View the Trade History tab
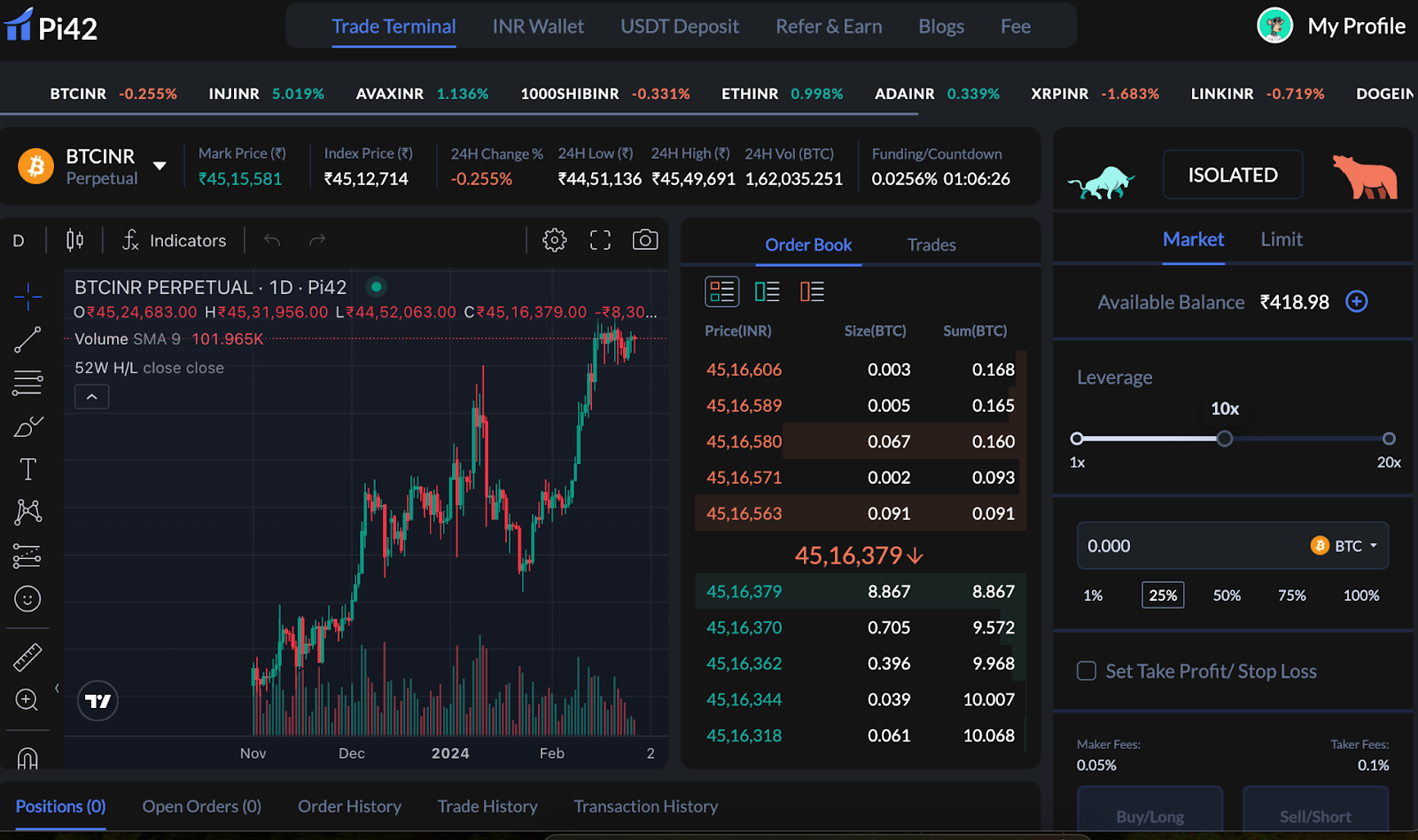1418x840 pixels. pyautogui.click(x=487, y=806)
